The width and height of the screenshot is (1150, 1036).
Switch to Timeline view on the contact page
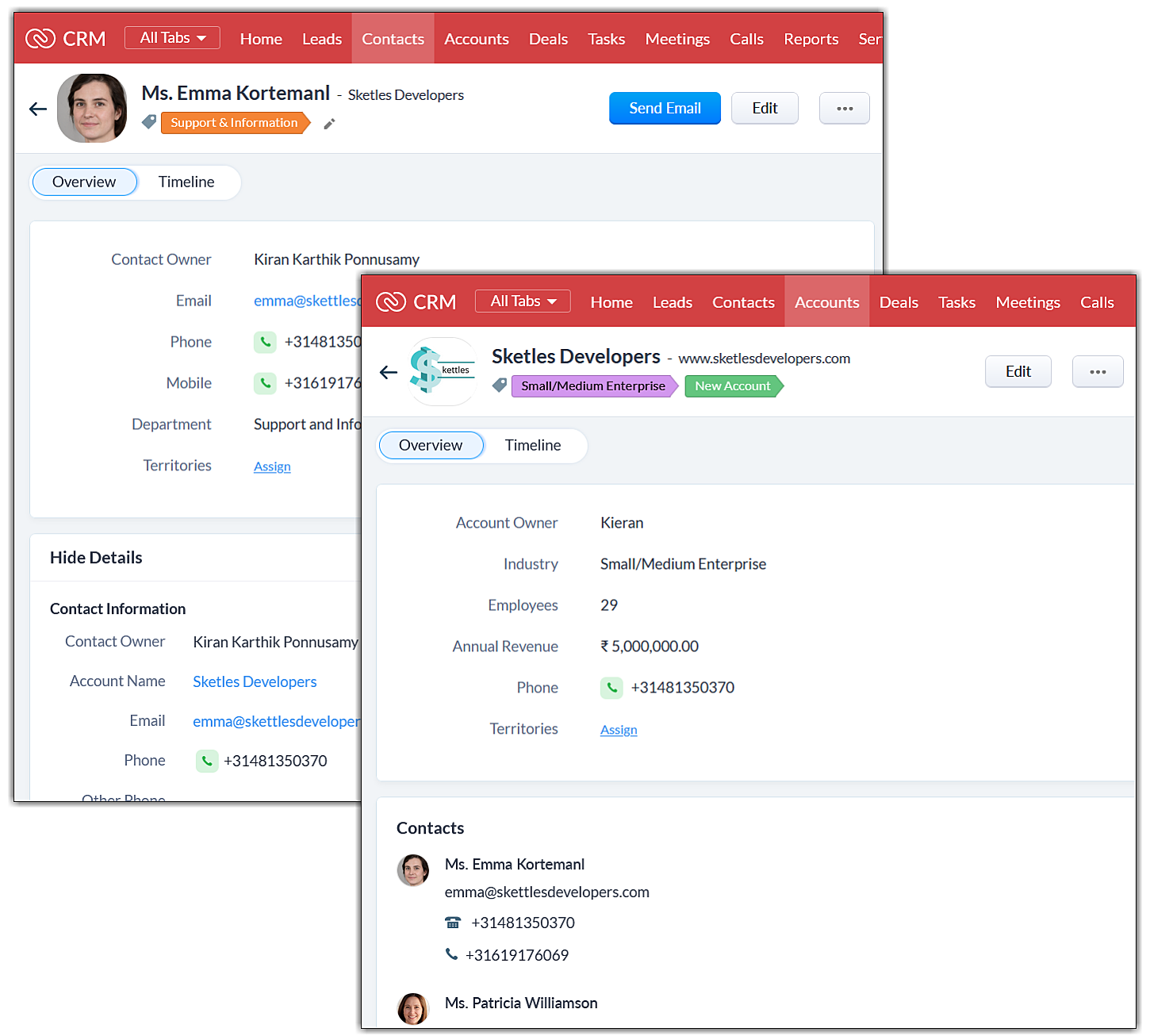[186, 182]
